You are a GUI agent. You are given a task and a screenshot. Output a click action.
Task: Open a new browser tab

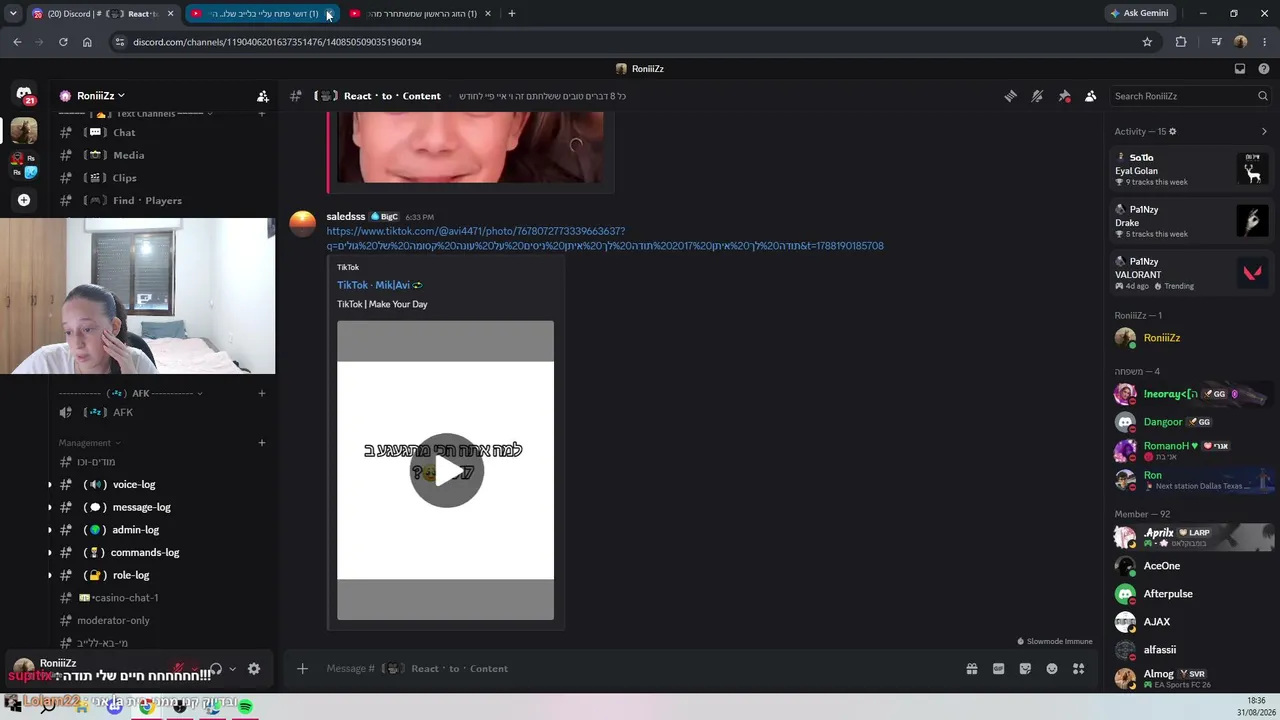coord(511,14)
